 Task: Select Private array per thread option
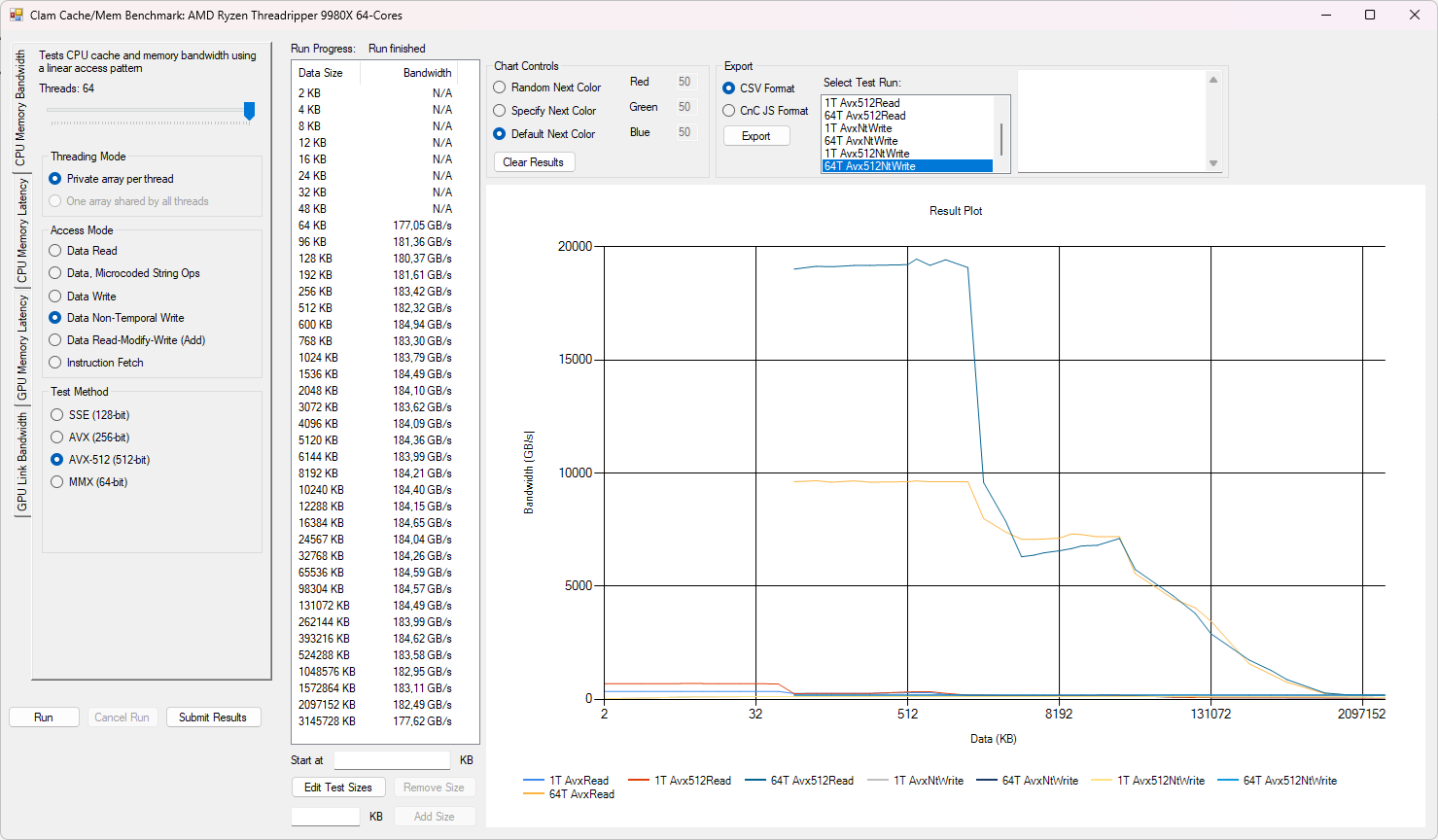(111, 179)
